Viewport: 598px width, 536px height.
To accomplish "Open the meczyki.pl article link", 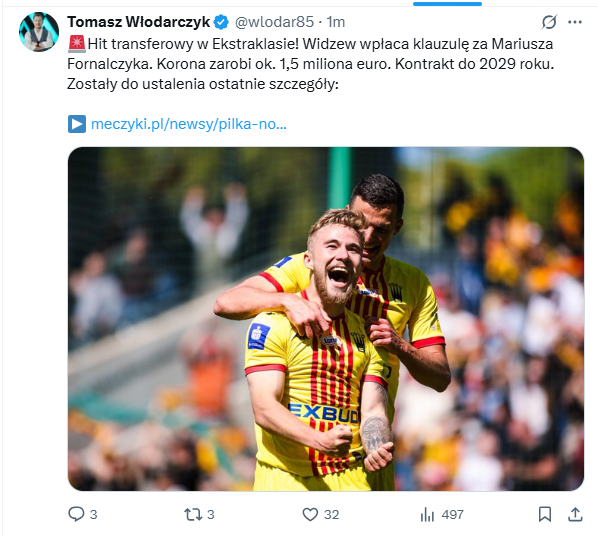I will point(189,124).
